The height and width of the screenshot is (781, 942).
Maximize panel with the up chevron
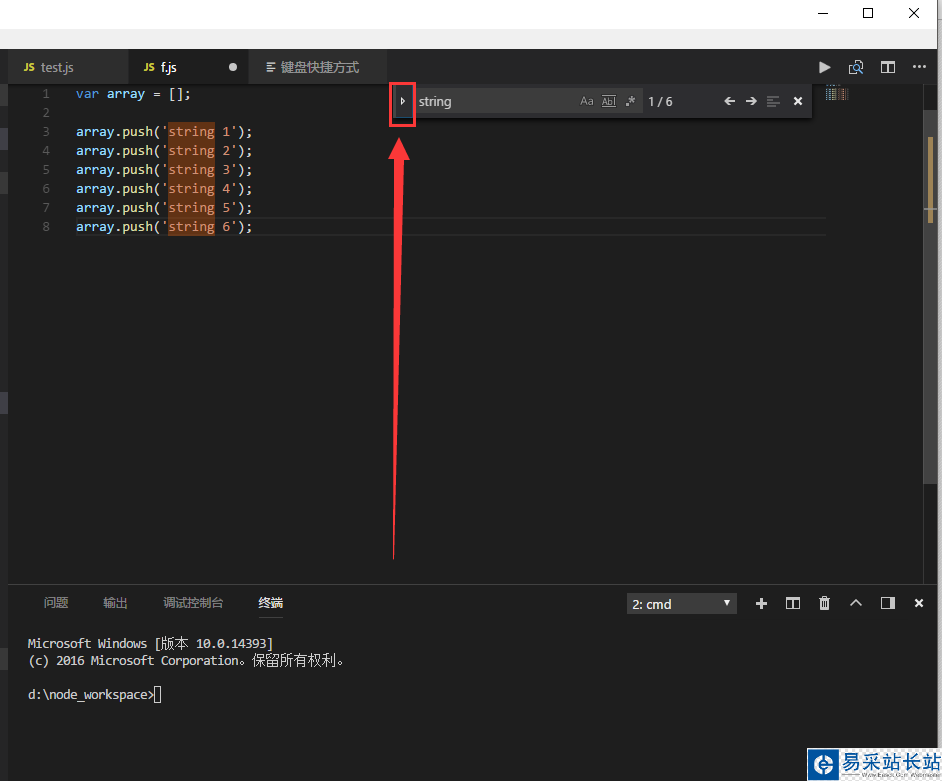click(x=856, y=603)
